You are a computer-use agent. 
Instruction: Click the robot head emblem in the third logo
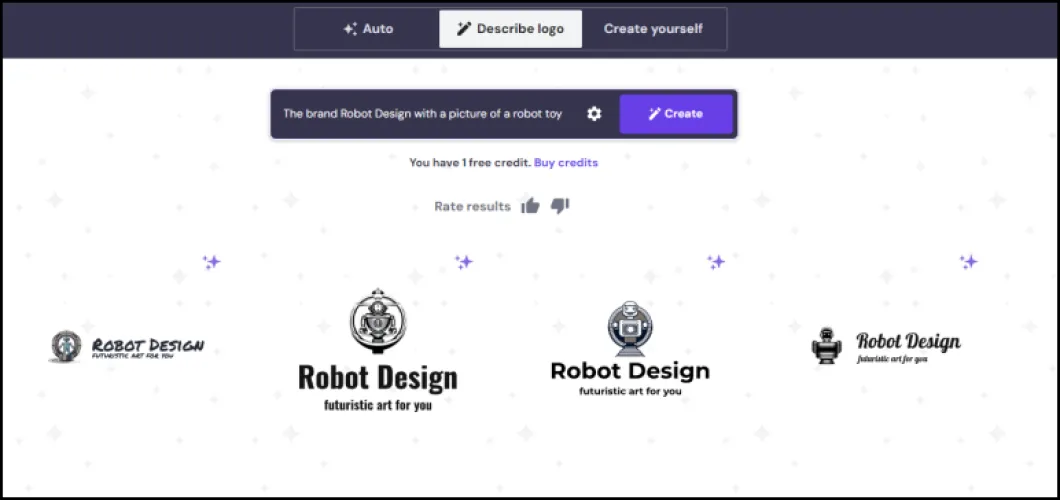coord(630,327)
